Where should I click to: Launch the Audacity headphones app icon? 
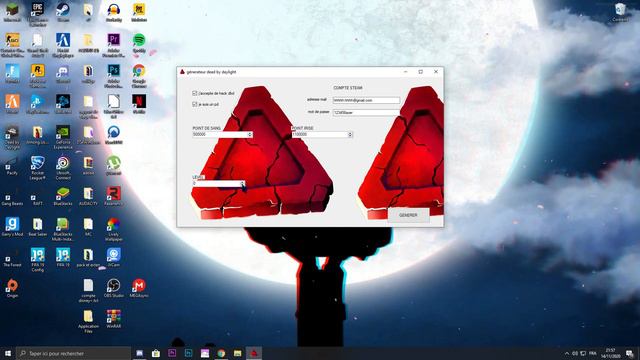(x=113, y=12)
